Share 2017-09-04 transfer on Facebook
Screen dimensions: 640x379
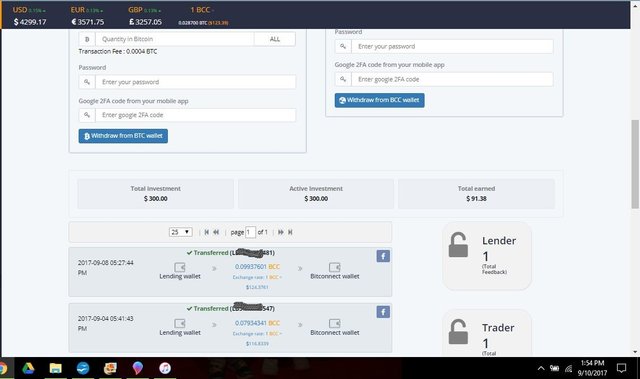(383, 312)
